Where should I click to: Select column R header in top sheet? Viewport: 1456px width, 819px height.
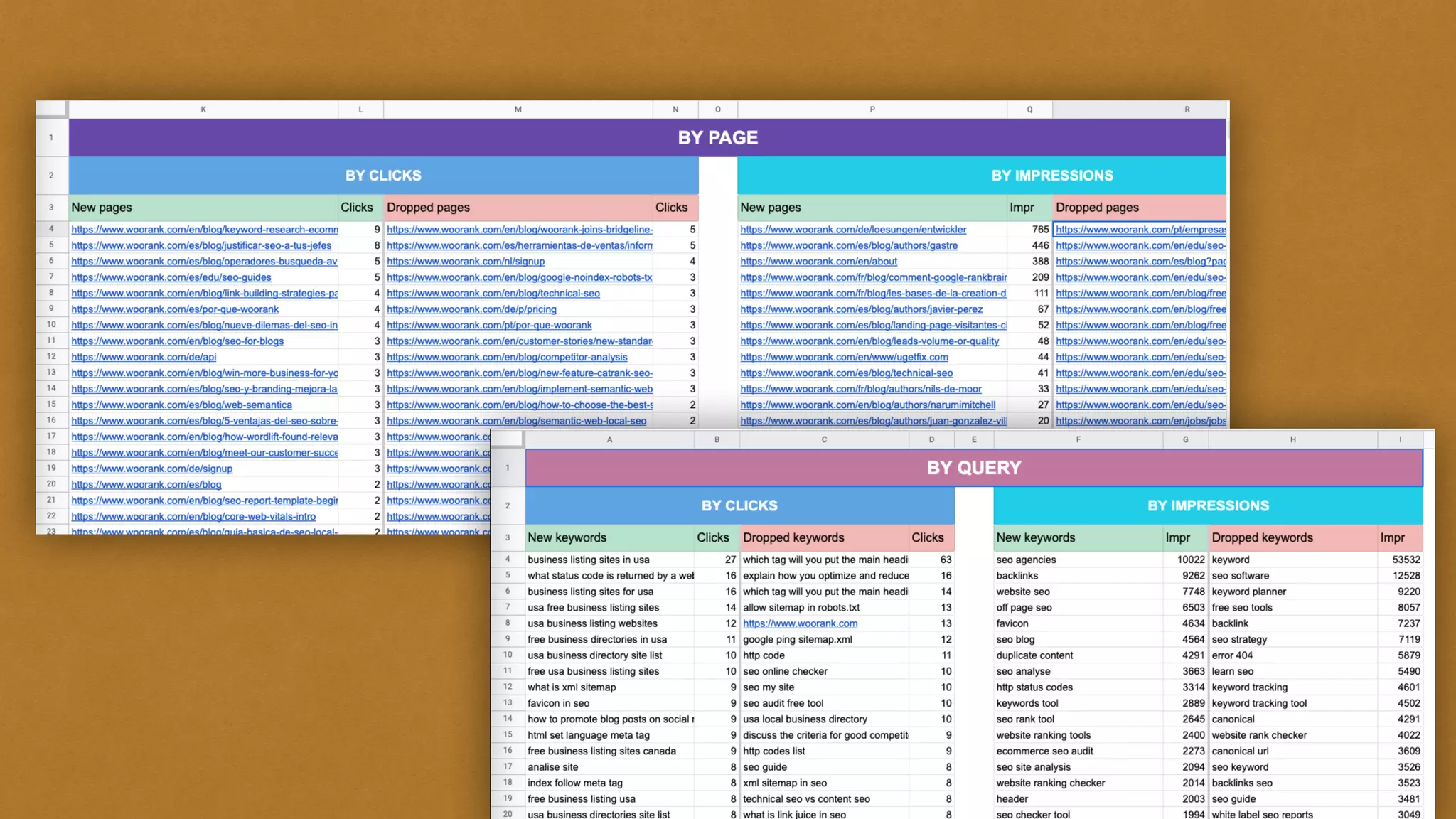[1187, 109]
